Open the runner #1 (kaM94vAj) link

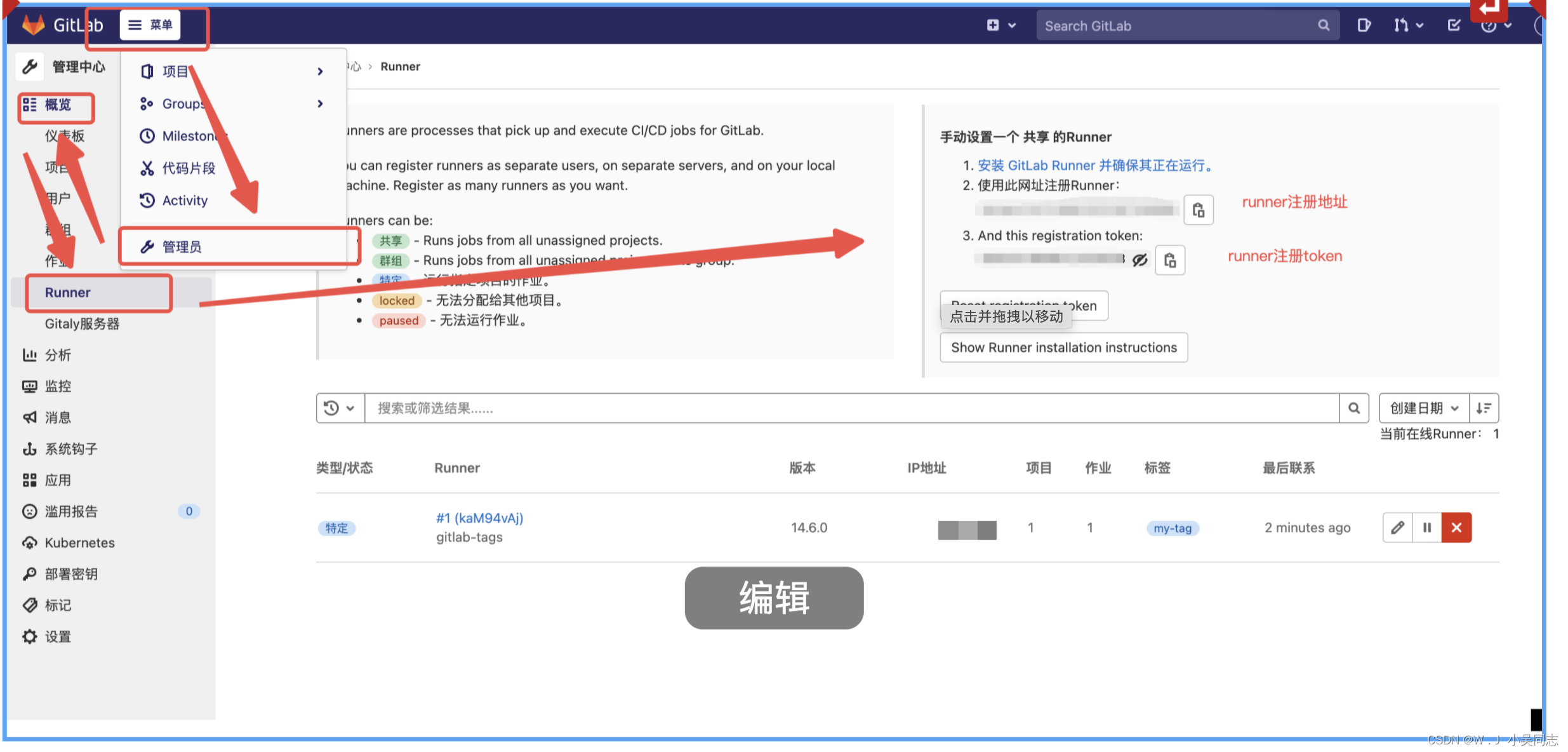pyautogui.click(x=479, y=518)
